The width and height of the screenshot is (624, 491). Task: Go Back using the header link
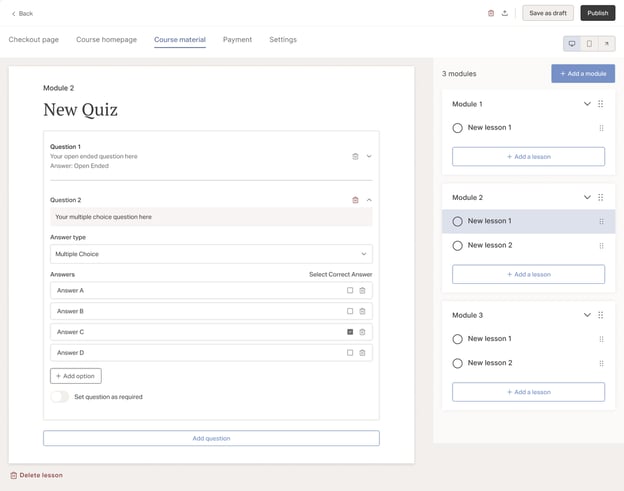point(22,14)
